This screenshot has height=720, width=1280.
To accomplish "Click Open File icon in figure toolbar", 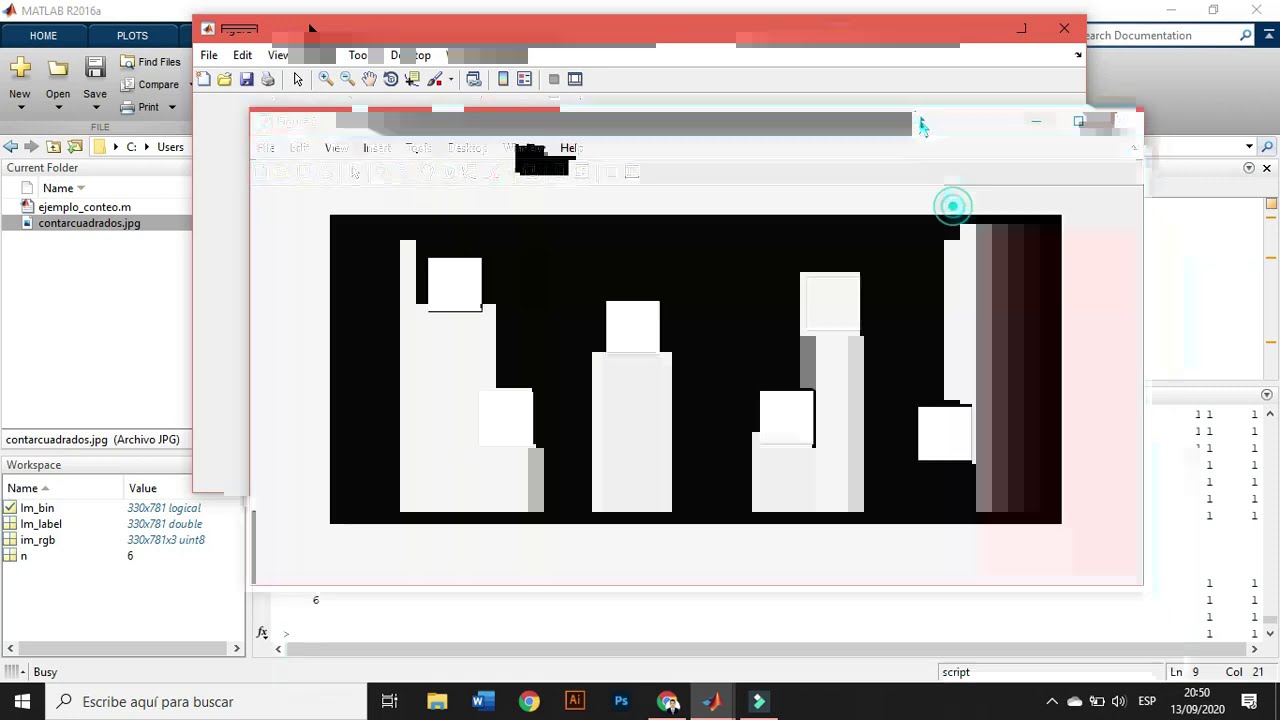I will point(225,79).
